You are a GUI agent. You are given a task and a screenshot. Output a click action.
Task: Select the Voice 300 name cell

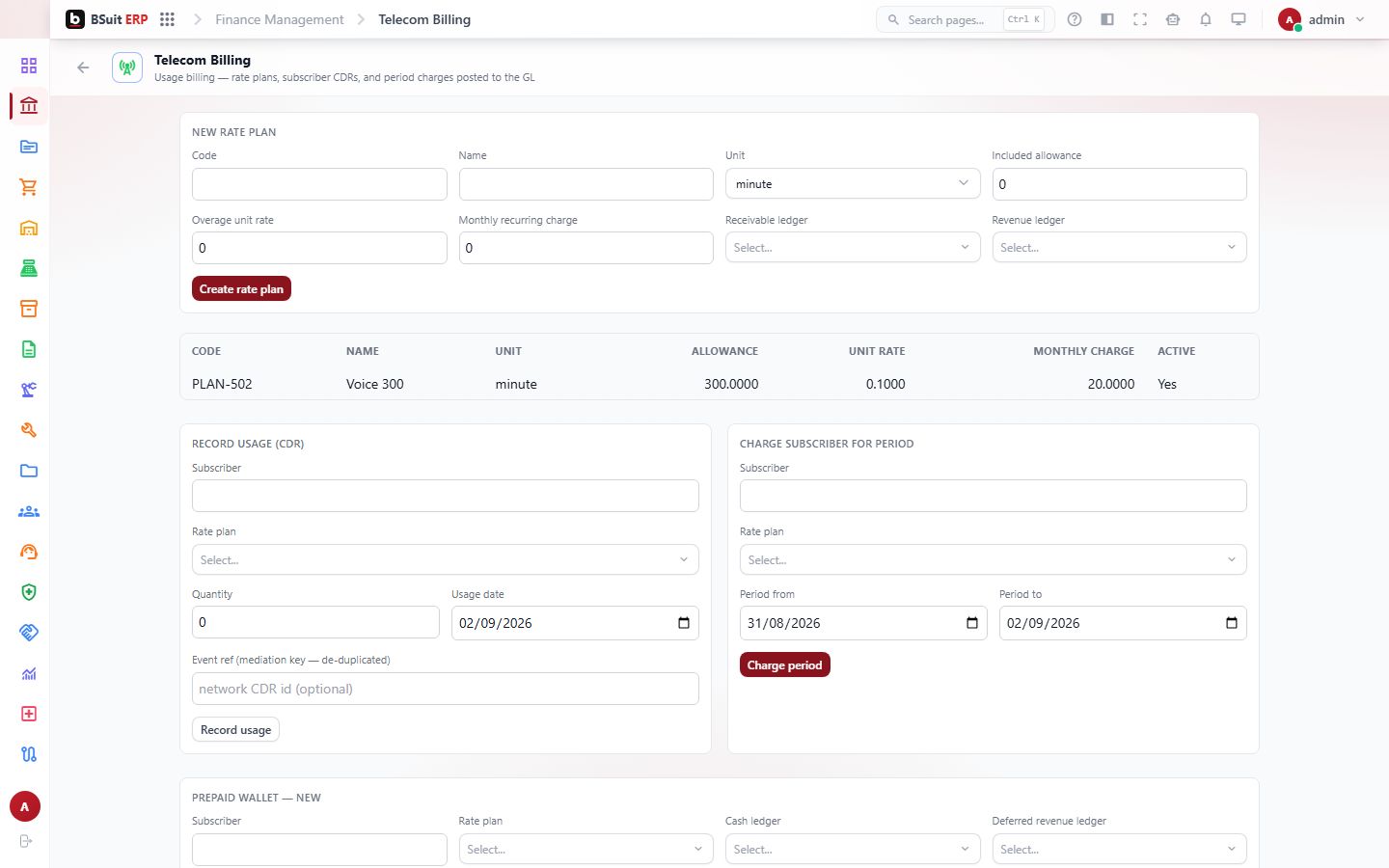375,384
